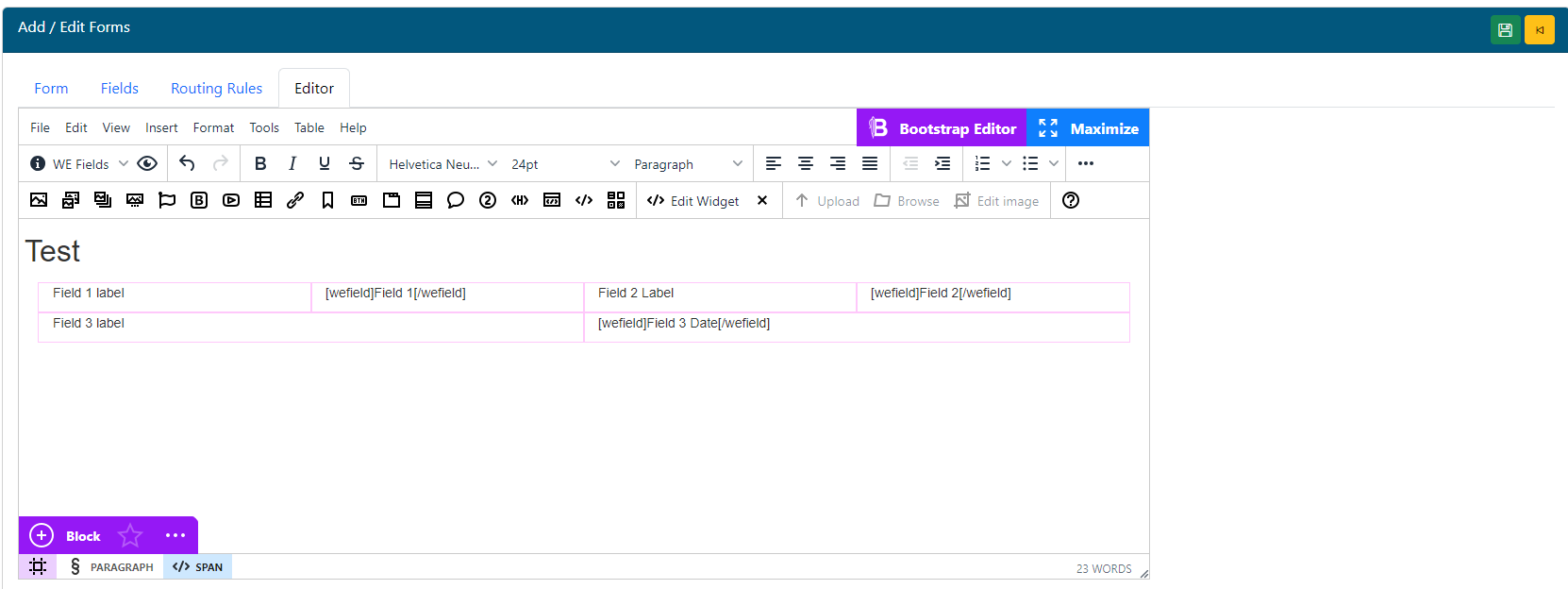1568x589 pixels.
Task: Click the image carousel icon
Action: point(135,200)
